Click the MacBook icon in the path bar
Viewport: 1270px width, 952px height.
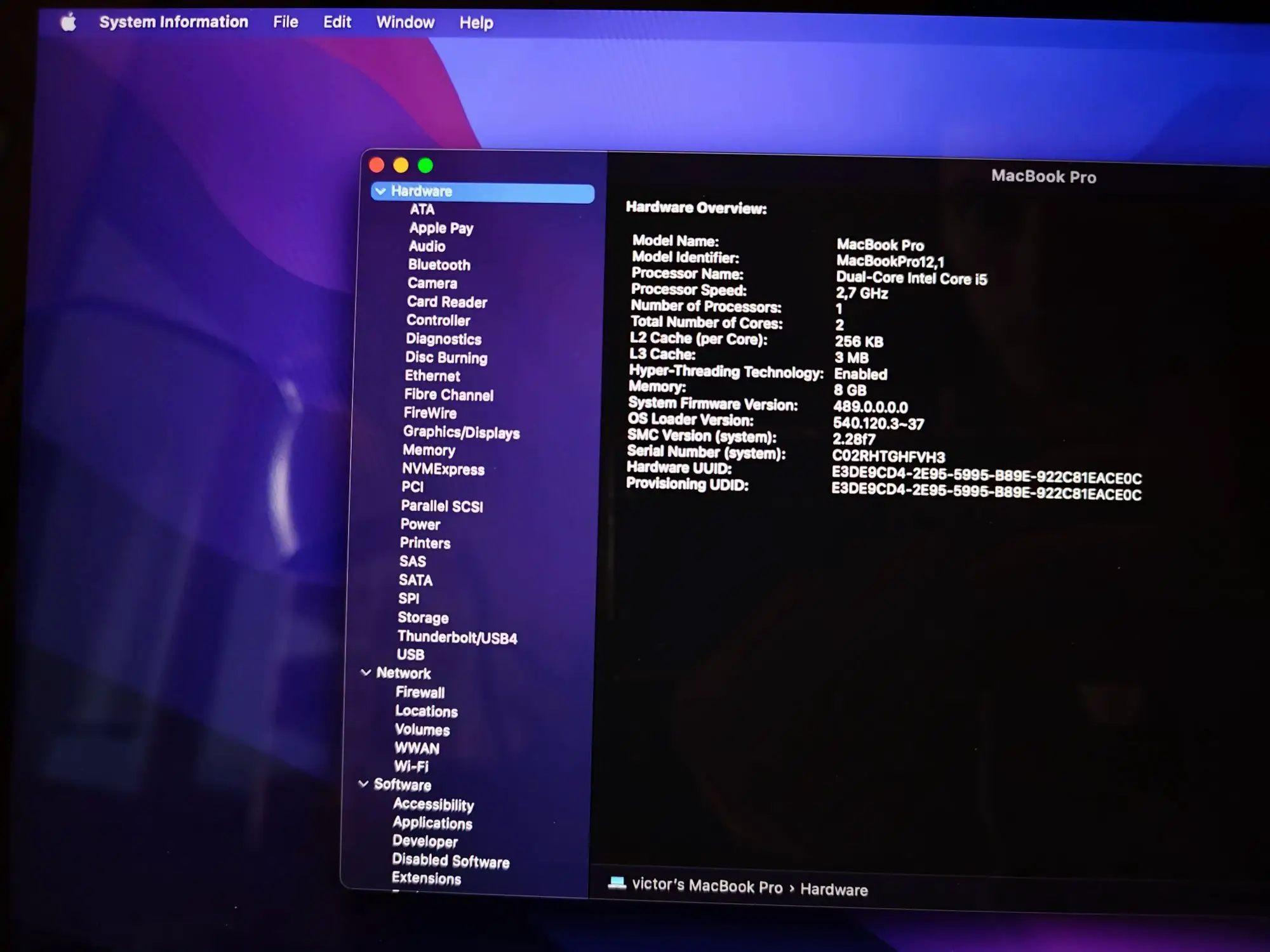617,882
